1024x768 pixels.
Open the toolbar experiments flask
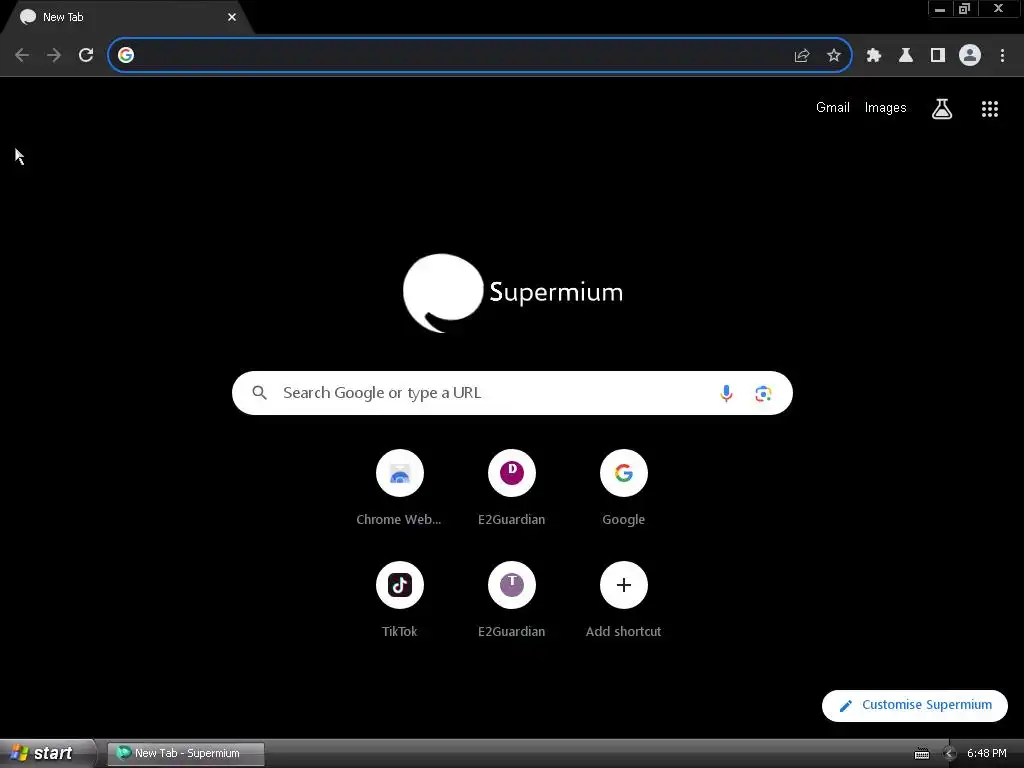coord(906,56)
